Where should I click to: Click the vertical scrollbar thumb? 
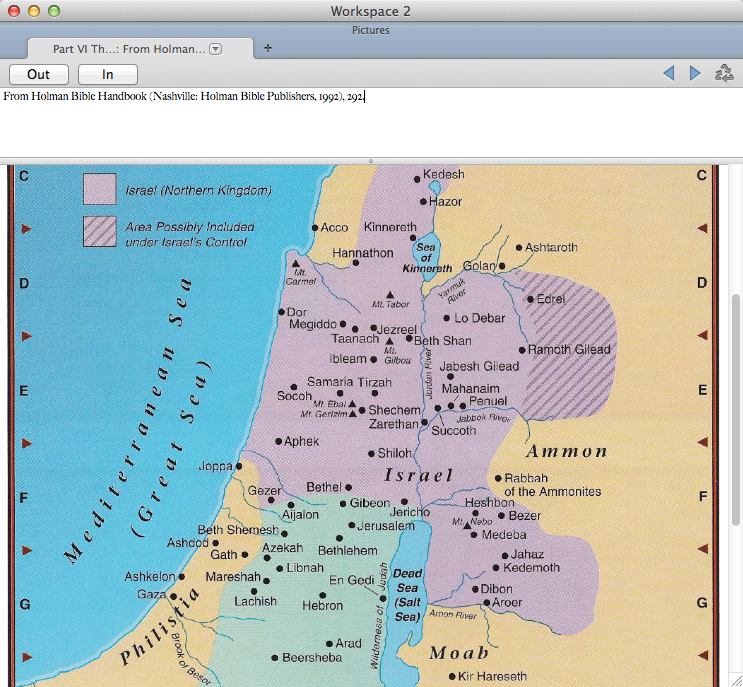click(x=735, y=410)
